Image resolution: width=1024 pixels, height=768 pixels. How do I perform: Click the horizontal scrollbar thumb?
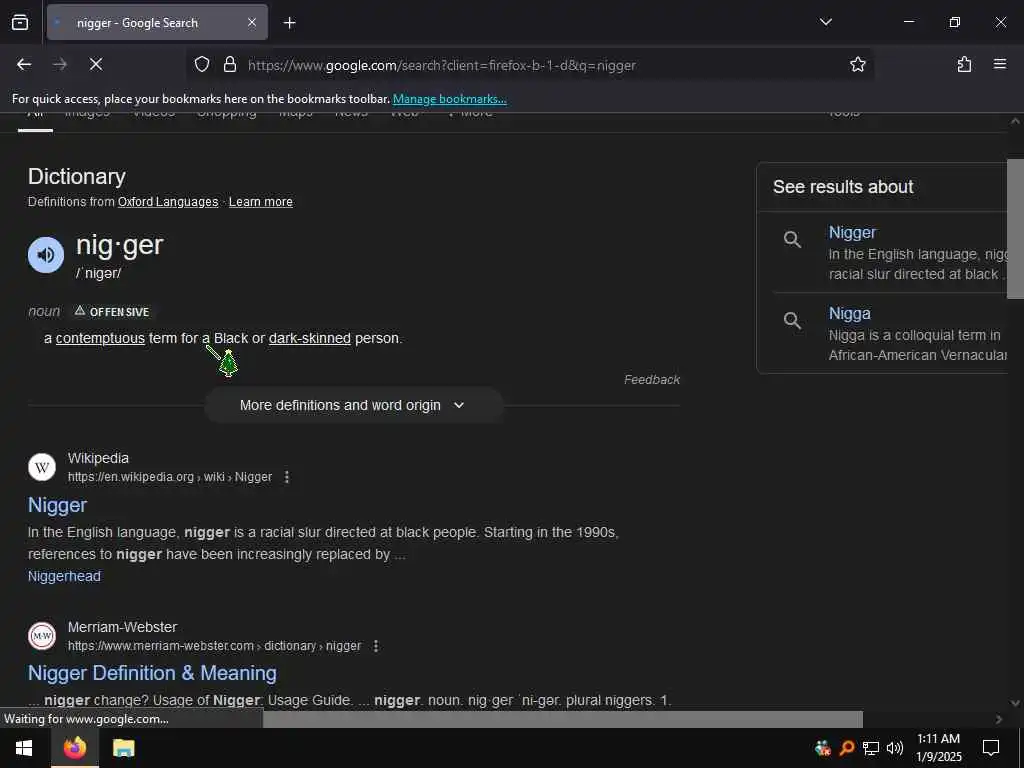pyautogui.click(x=562, y=719)
